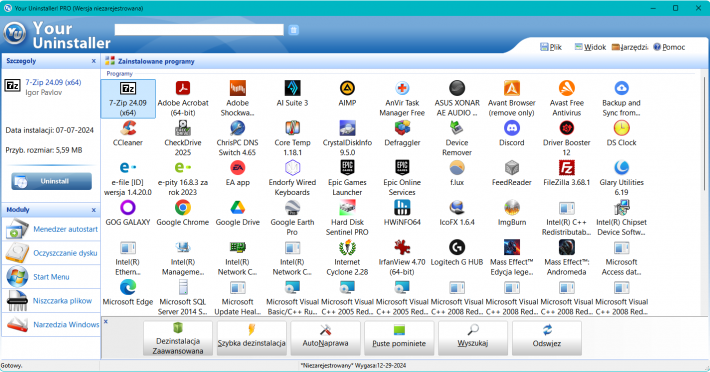
Task: Select CrystalDiskInfo 9.5.0 icon
Action: [347, 128]
